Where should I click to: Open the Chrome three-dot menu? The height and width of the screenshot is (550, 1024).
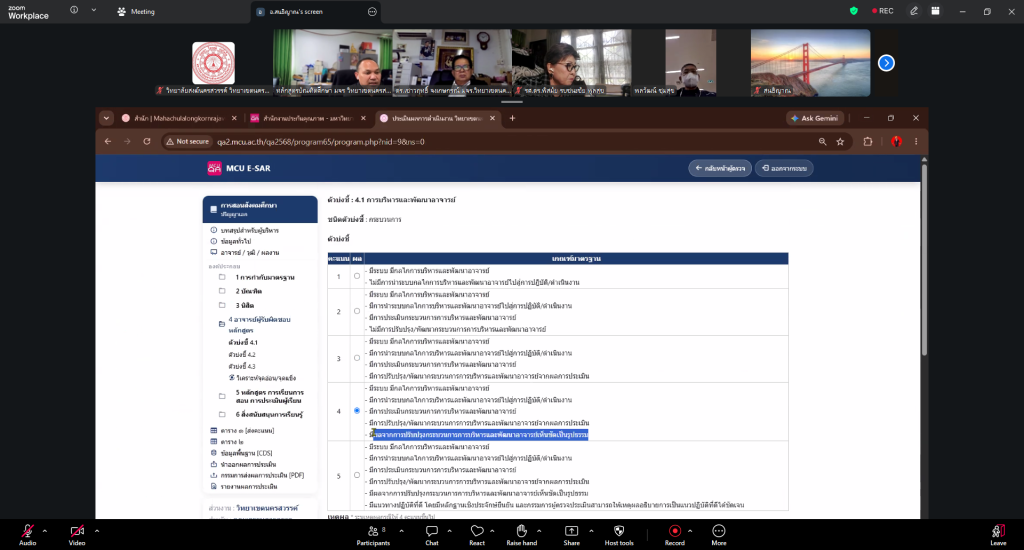(916, 142)
